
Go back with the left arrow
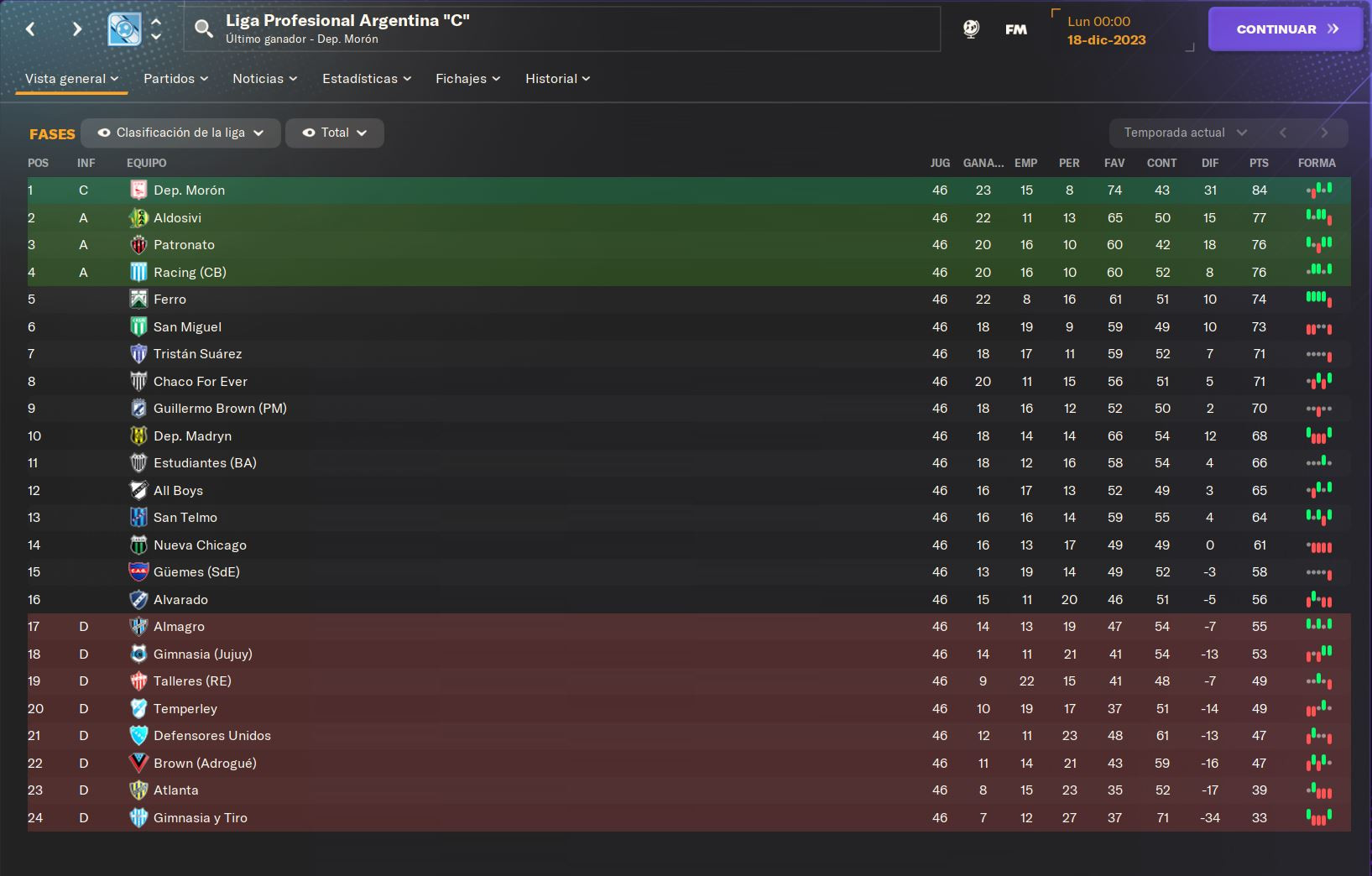tap(31, 29)
